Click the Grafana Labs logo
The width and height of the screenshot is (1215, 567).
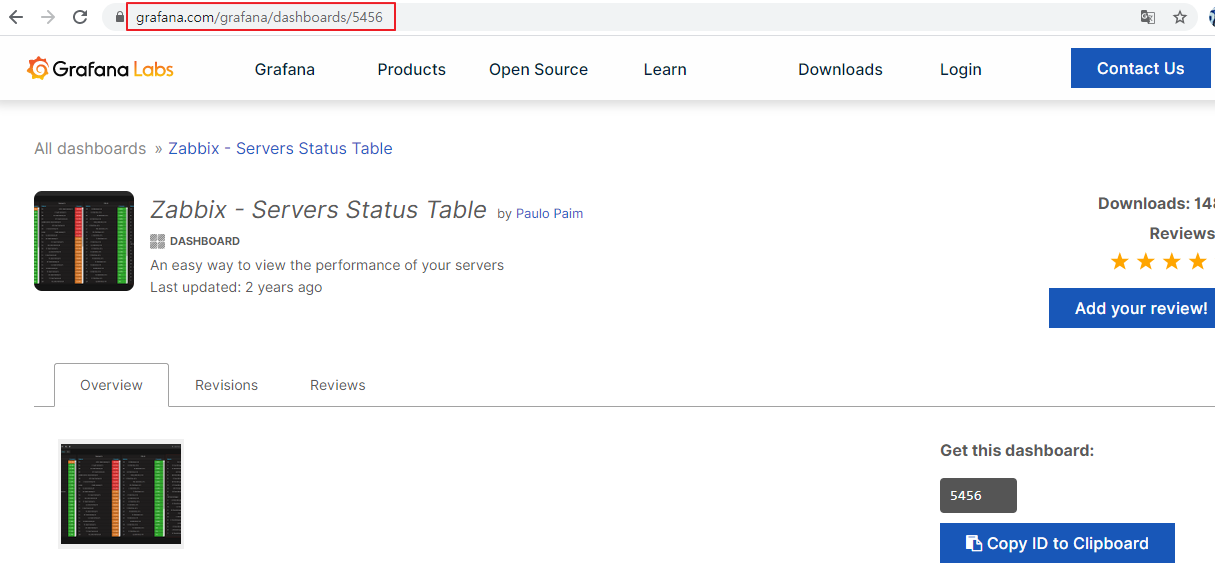point(100,69)
